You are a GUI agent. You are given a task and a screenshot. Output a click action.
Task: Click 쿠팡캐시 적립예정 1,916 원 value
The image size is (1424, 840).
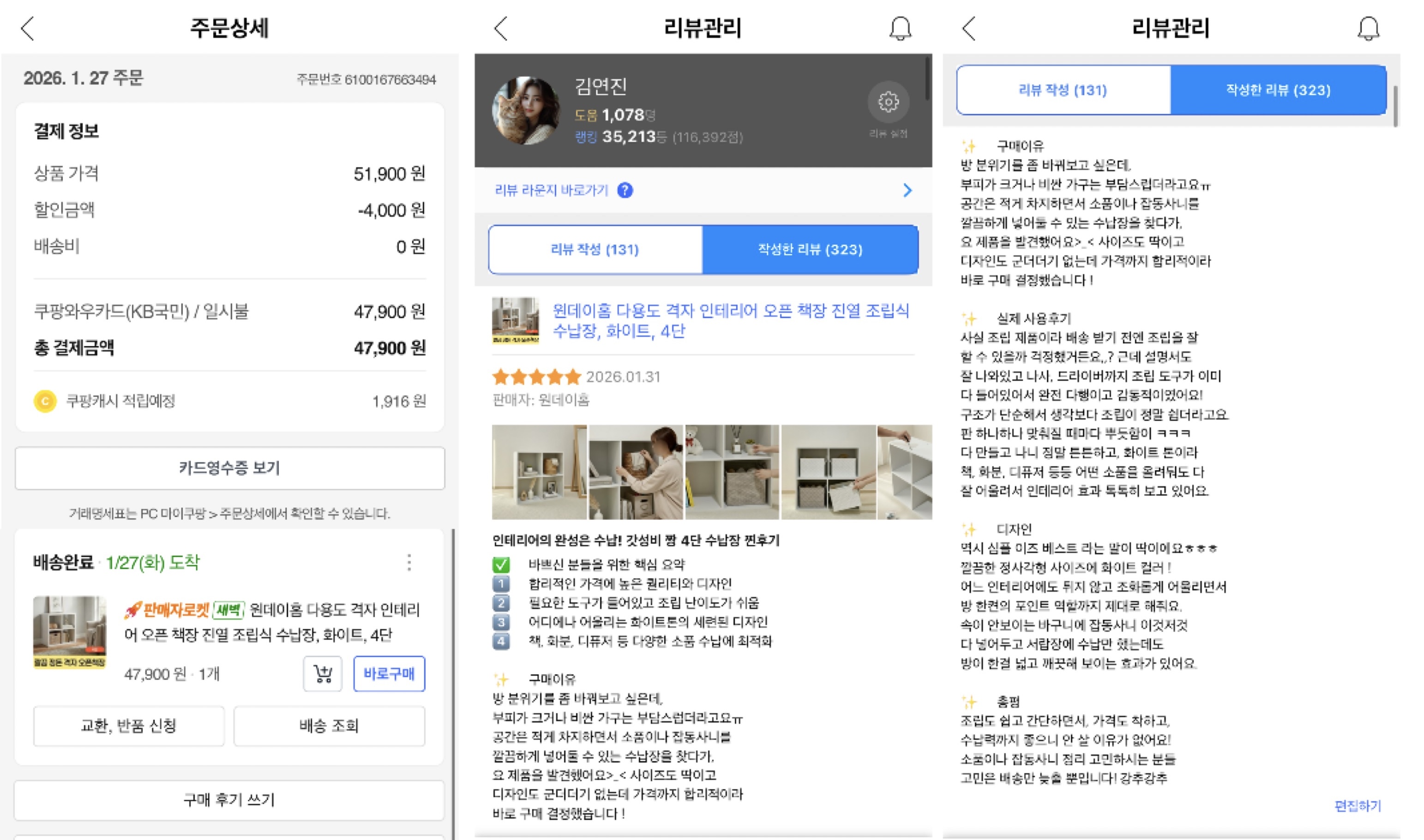(x=399, y=402)
